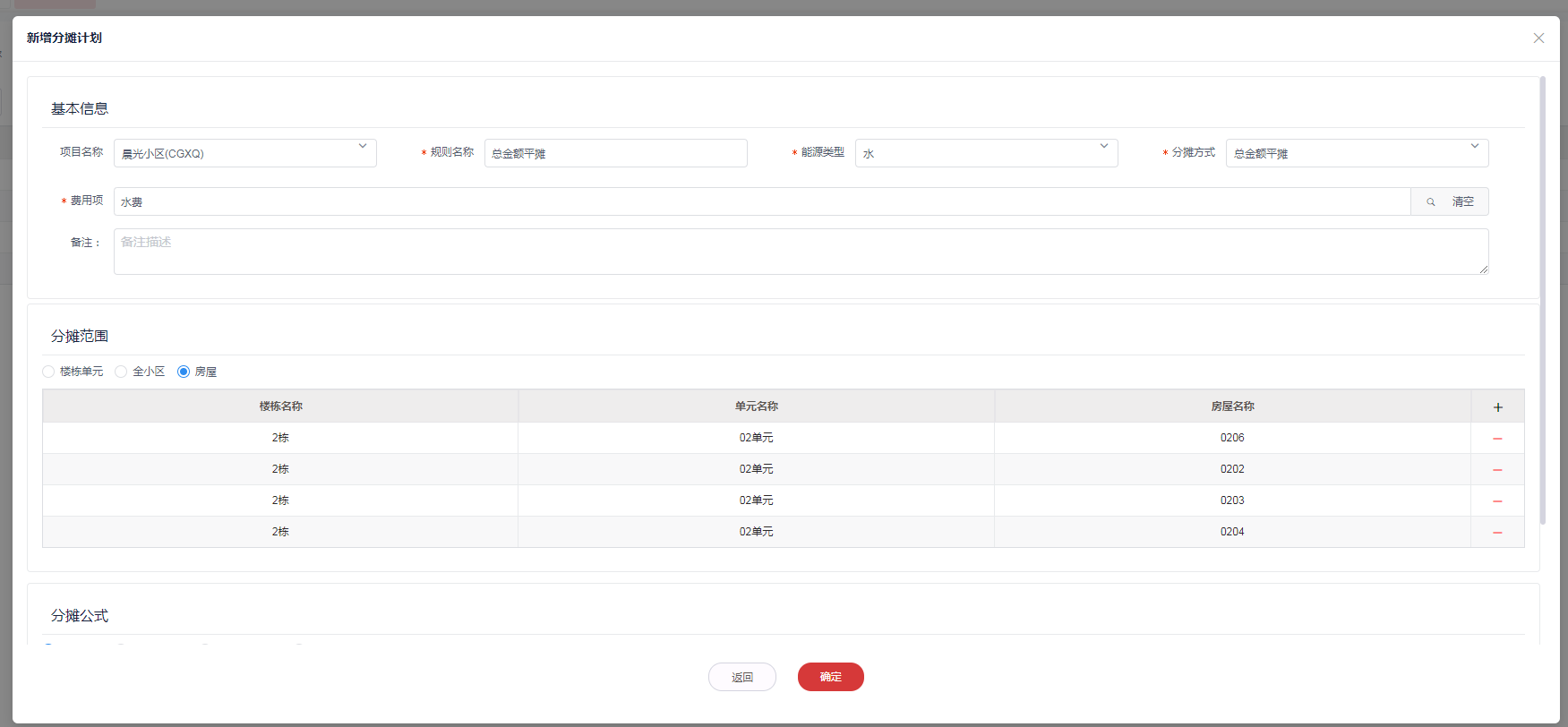The width and height of the screenshot is (1568, 727).
Task: Click 02单元 cell in the 0206 row
Action: 757,438
